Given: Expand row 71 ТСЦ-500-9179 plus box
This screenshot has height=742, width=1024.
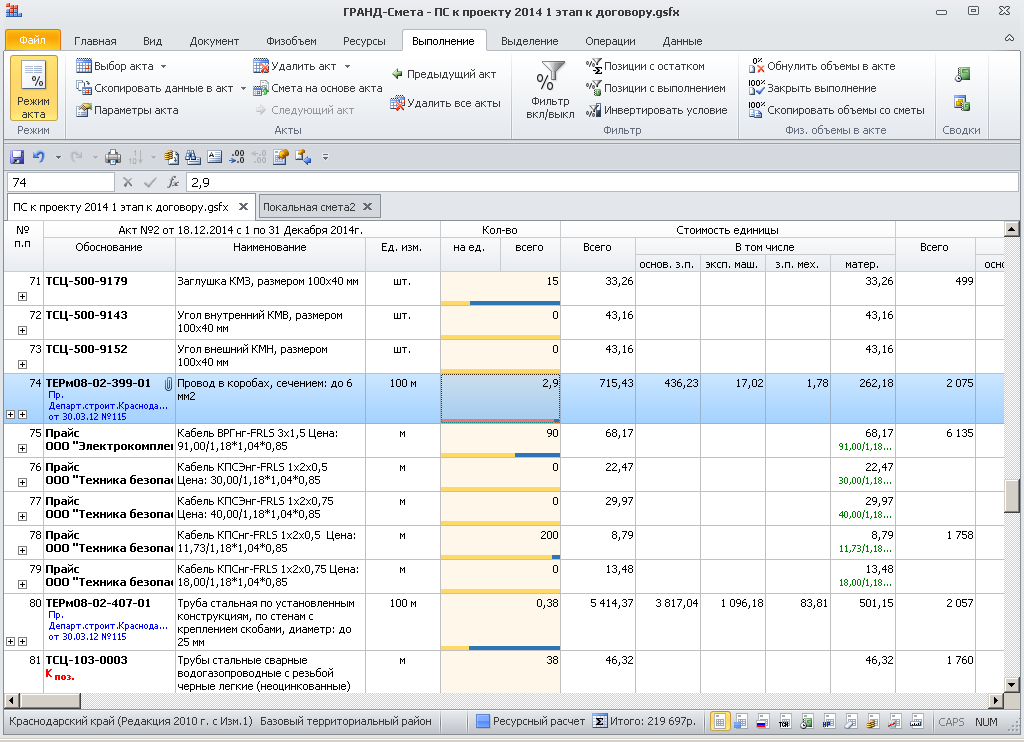Looking at the screenshot, I should coord(22,297).
